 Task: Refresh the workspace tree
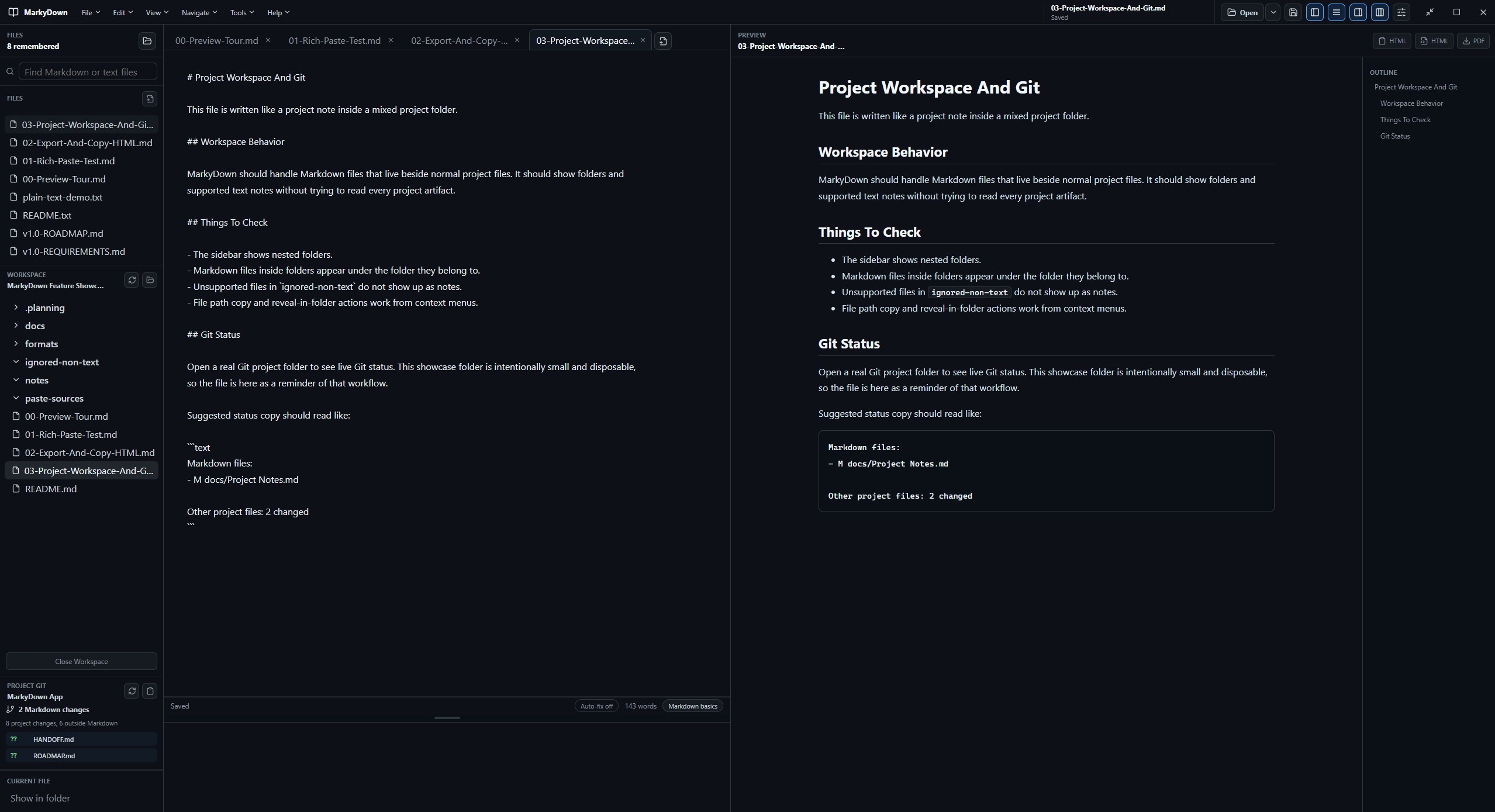click(x=132, y=280)
